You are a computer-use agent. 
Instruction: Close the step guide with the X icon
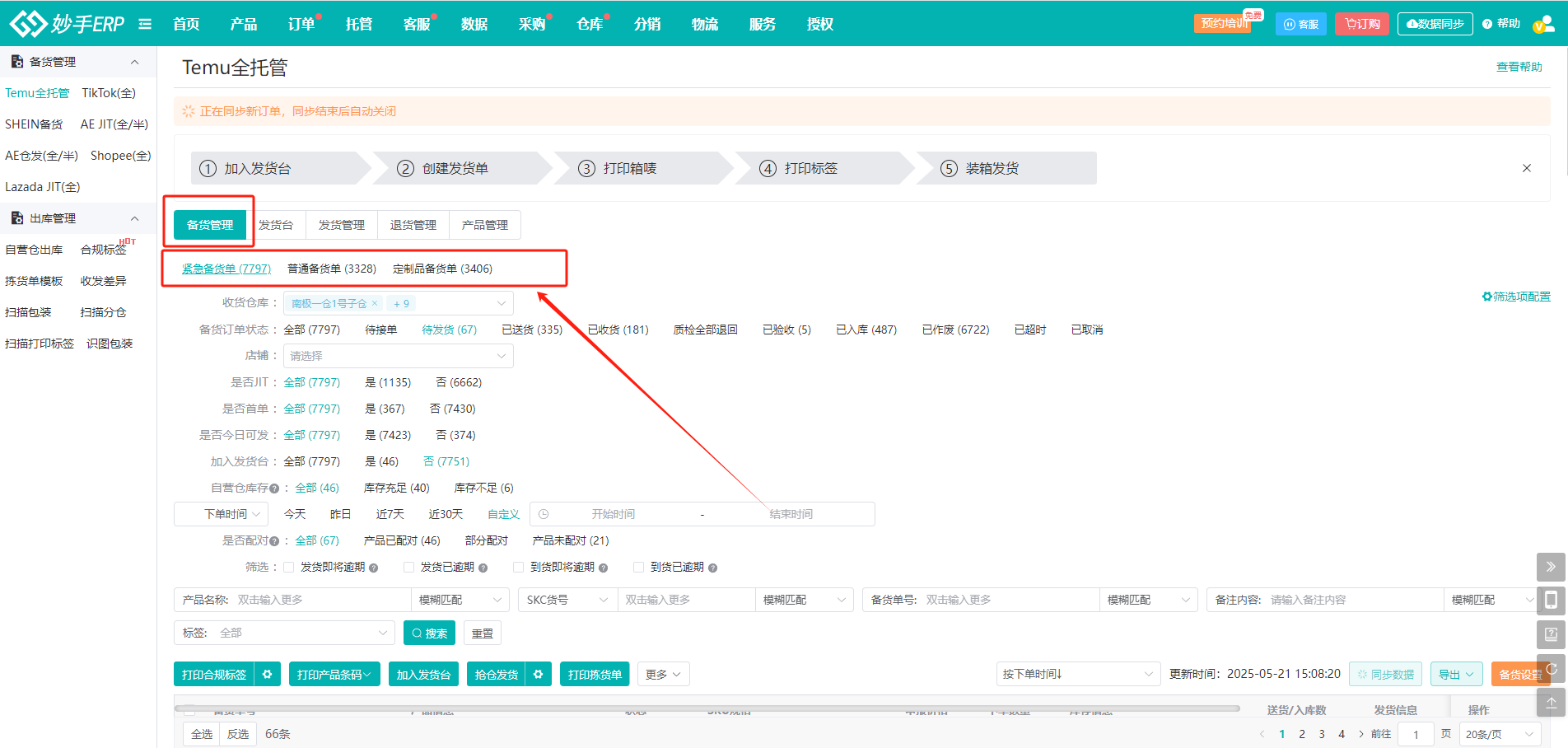pos(1527,168)
